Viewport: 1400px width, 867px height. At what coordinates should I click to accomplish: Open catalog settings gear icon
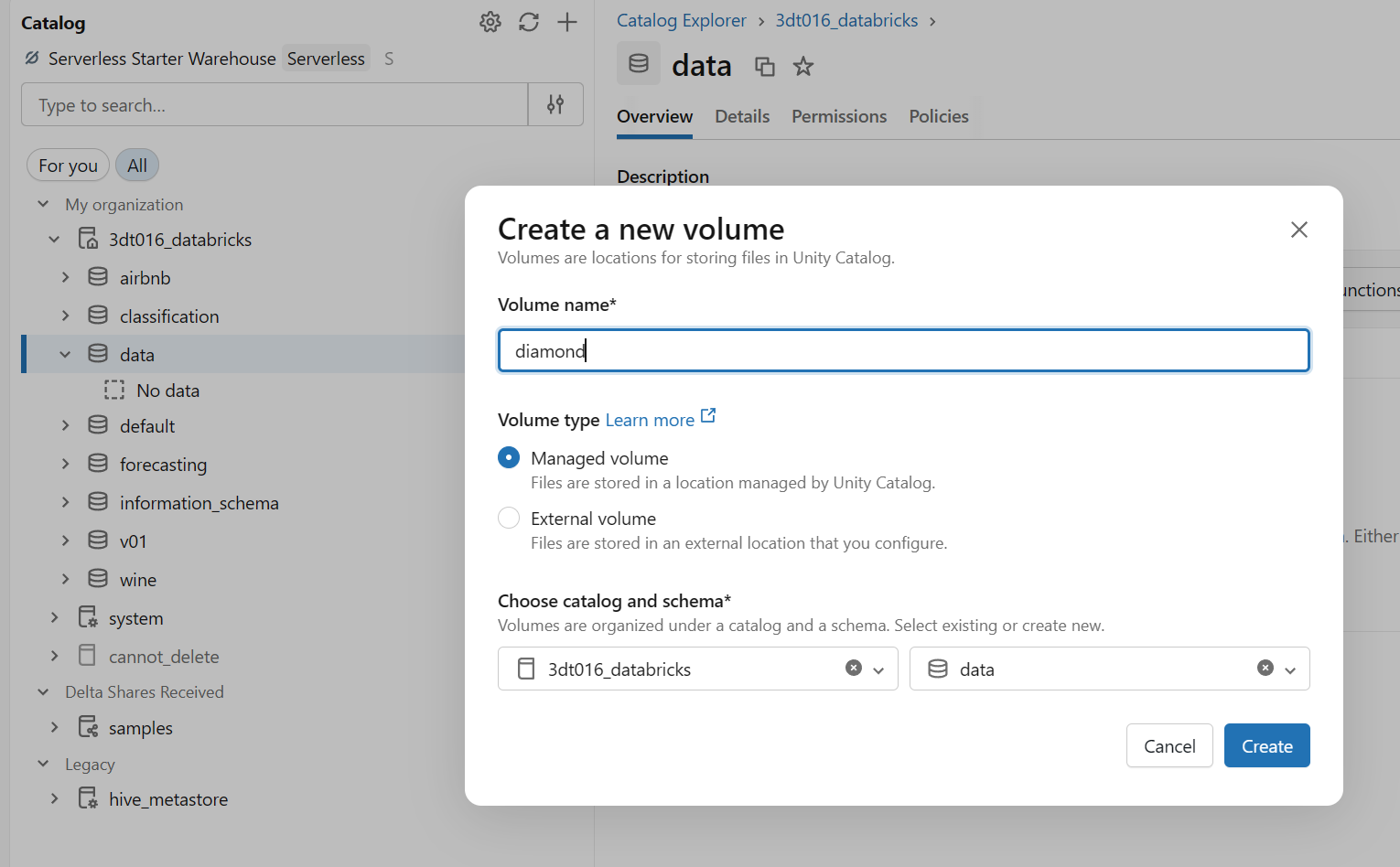490,22
